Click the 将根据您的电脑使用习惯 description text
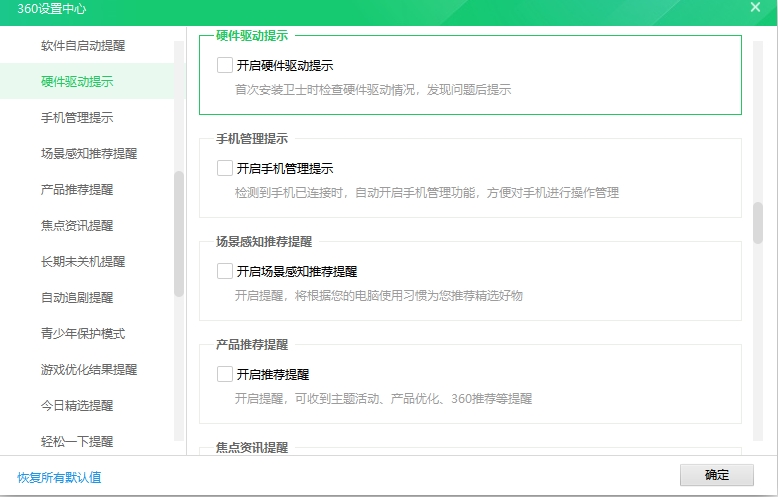 click(379, 296)
